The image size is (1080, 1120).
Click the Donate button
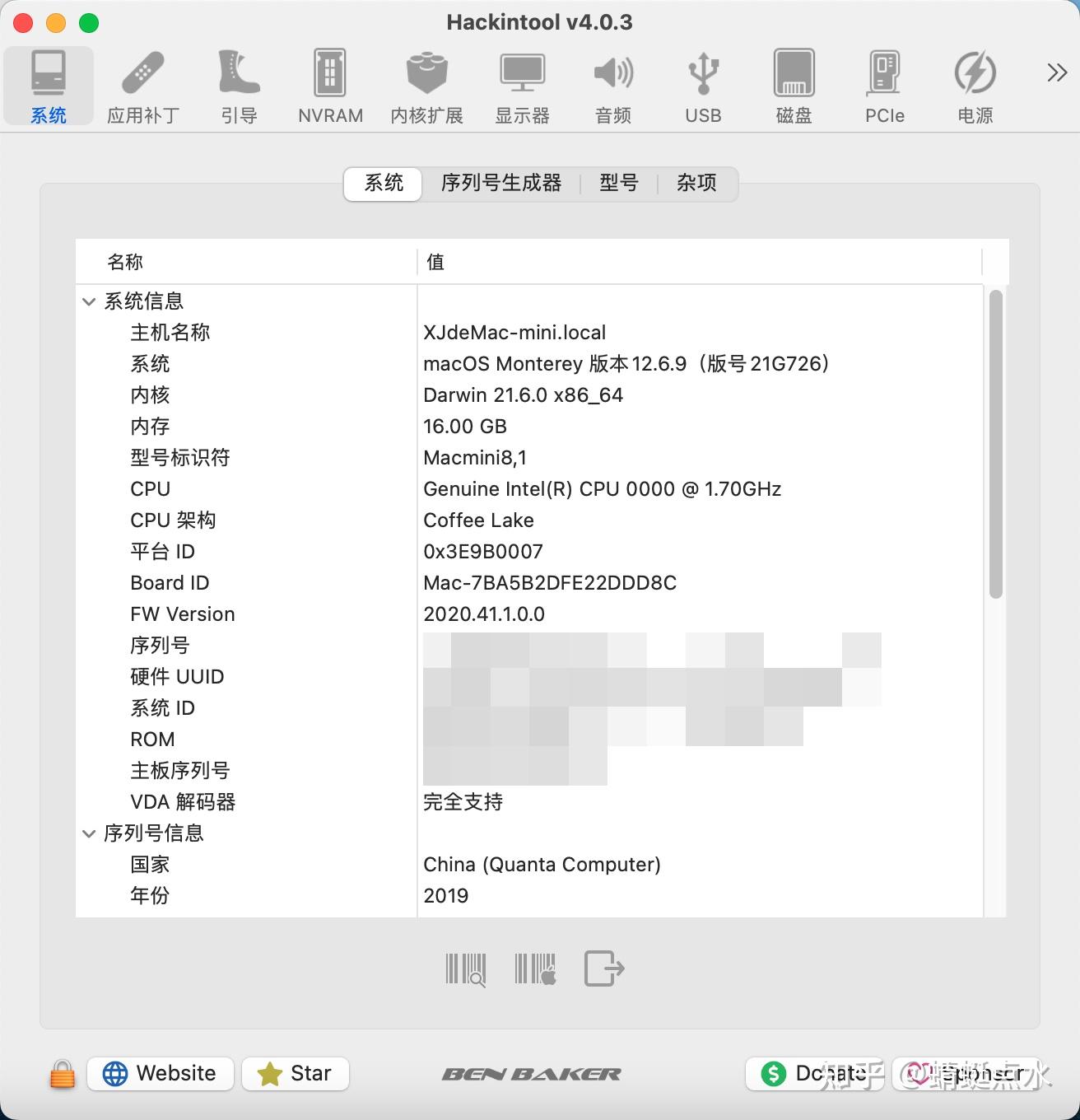coord(813,1074)
